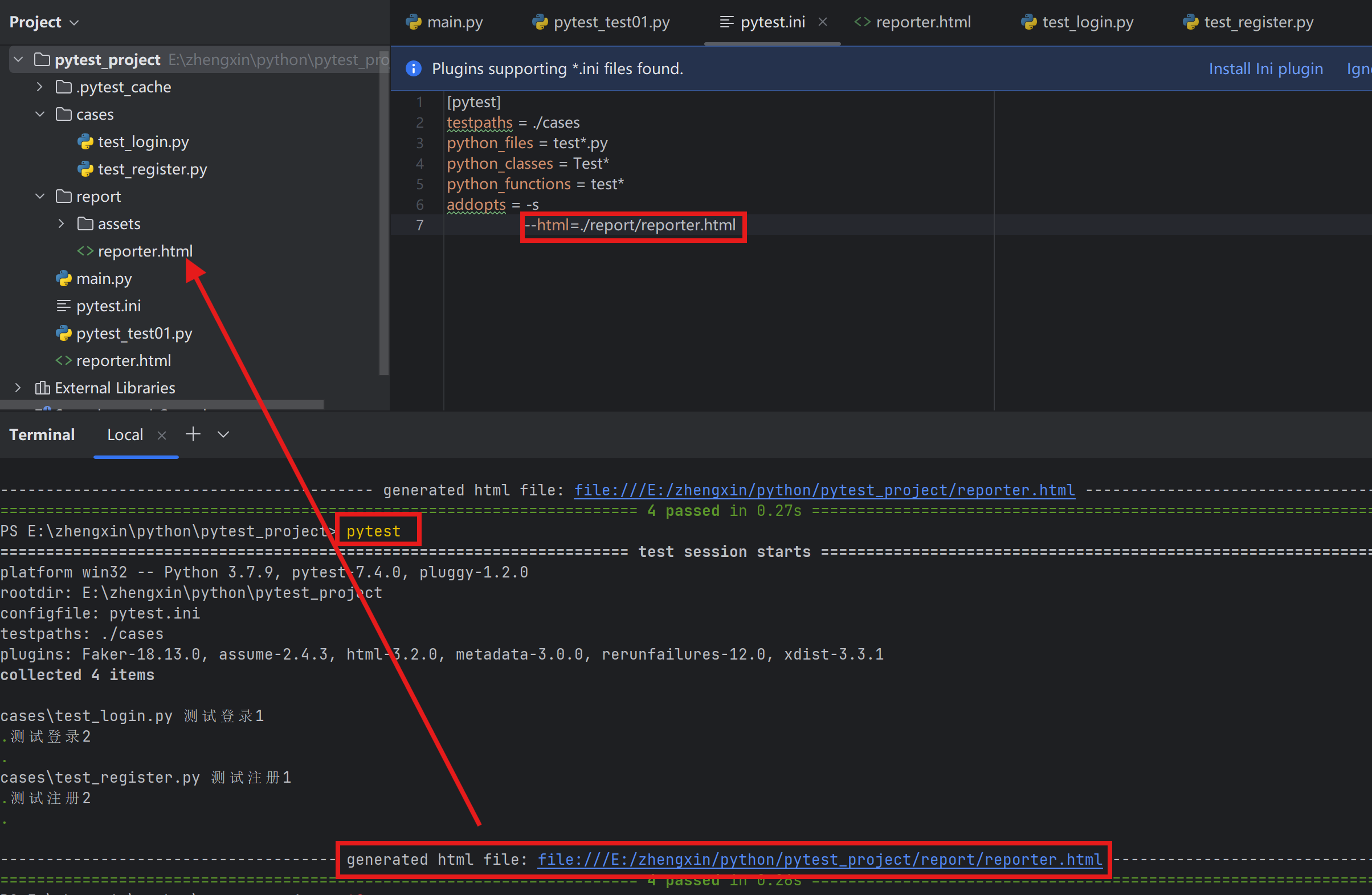
Task: Click the Install Ini plugin link
Action: click(1265, 68)
